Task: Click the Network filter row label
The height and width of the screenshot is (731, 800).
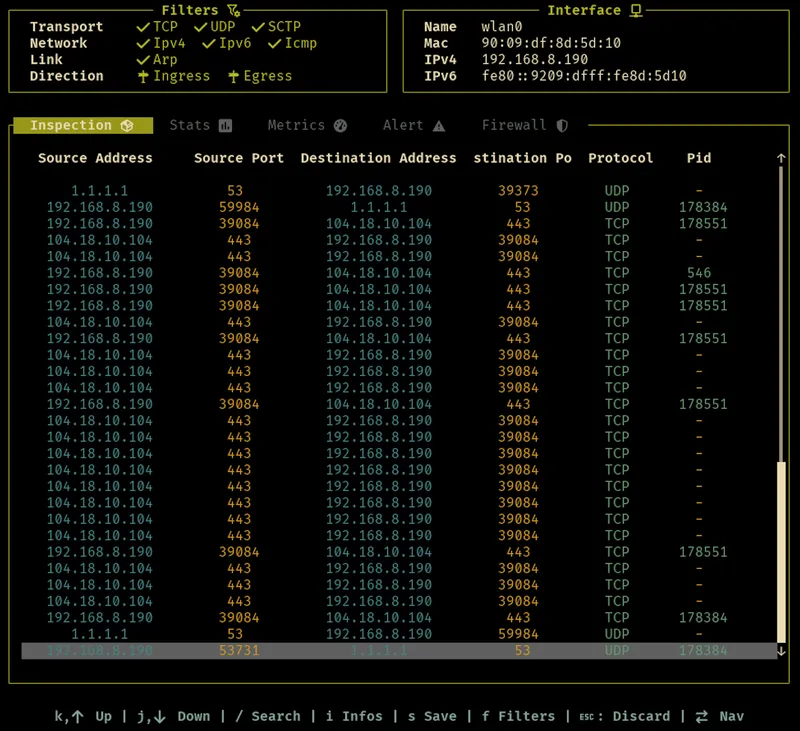Action: tap(58, 43)
